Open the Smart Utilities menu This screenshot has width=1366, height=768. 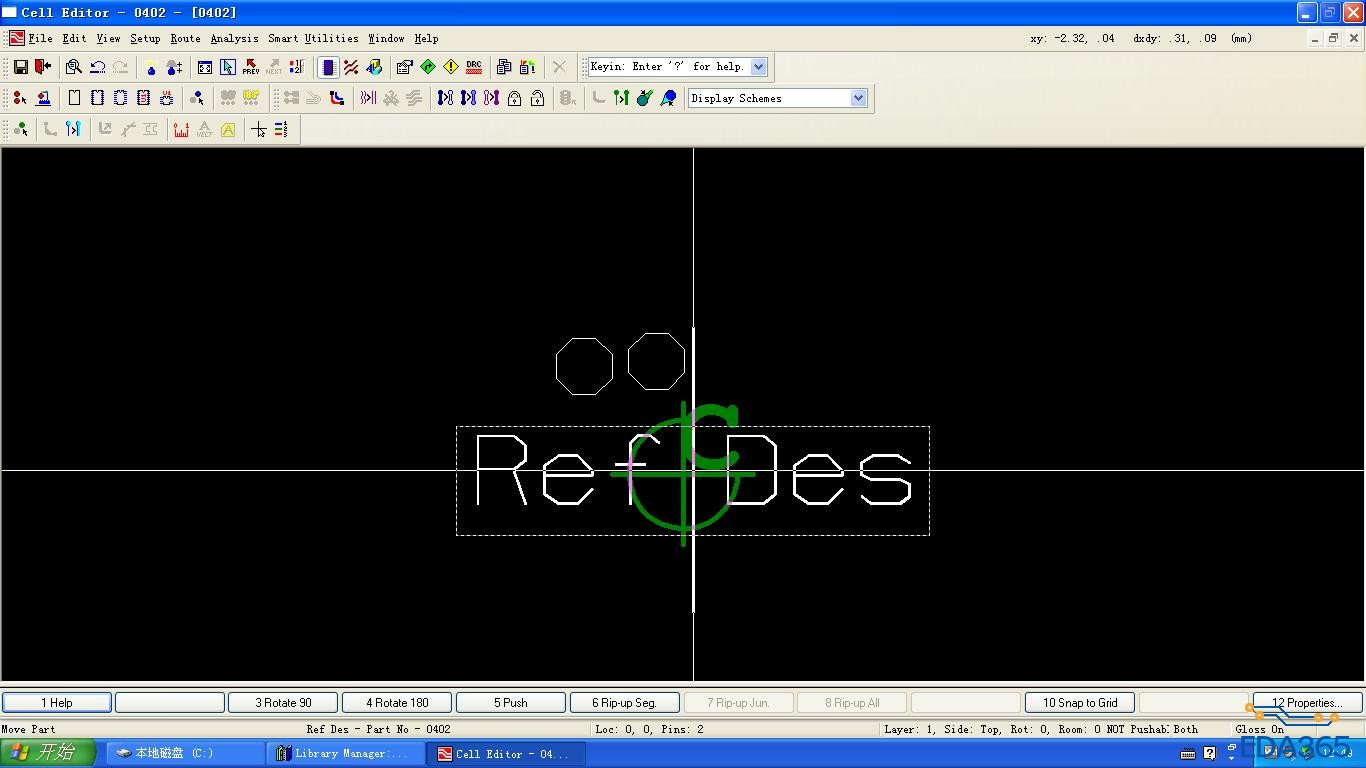(313, 39)
